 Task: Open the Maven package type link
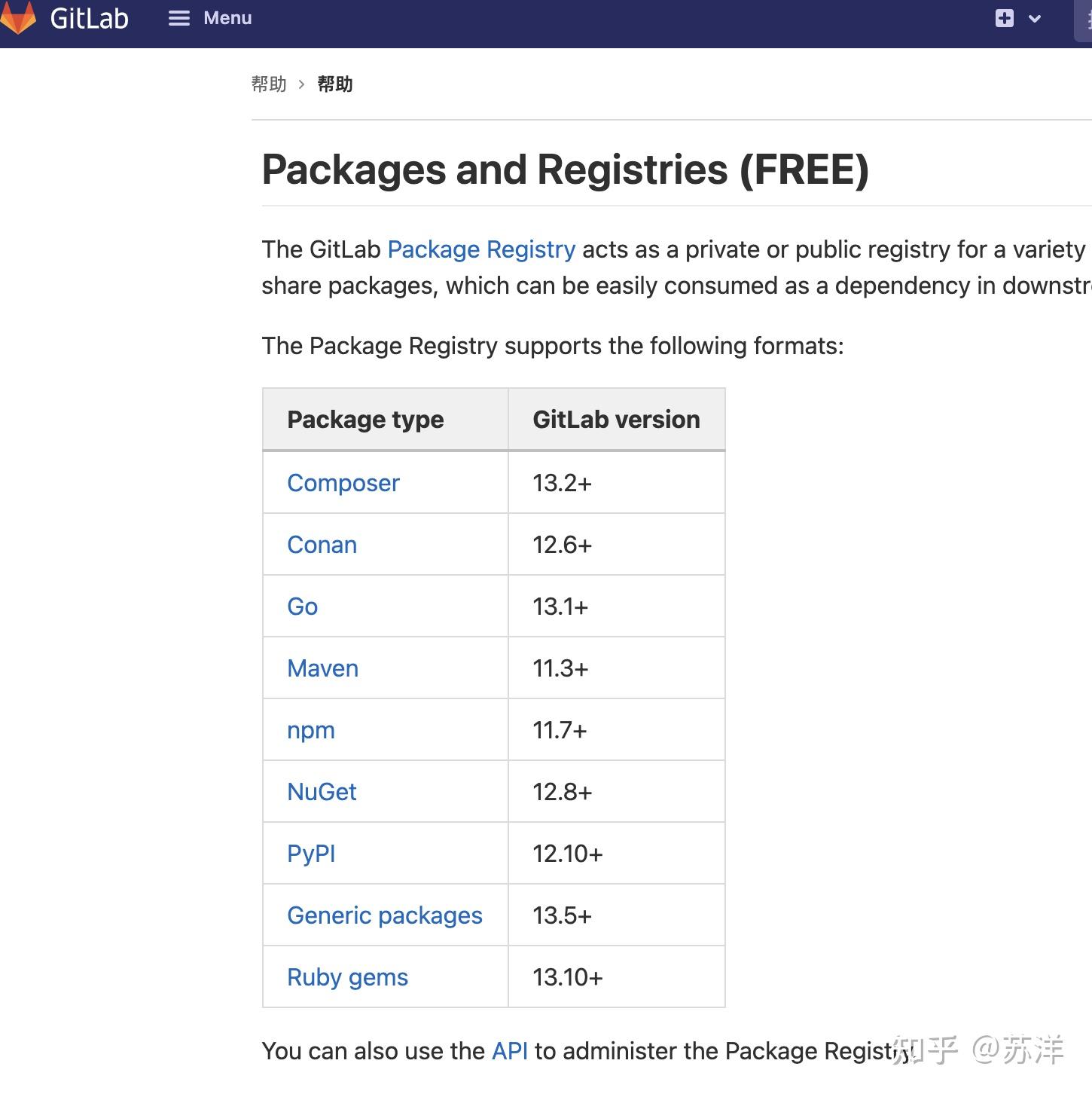click(322, 668)
